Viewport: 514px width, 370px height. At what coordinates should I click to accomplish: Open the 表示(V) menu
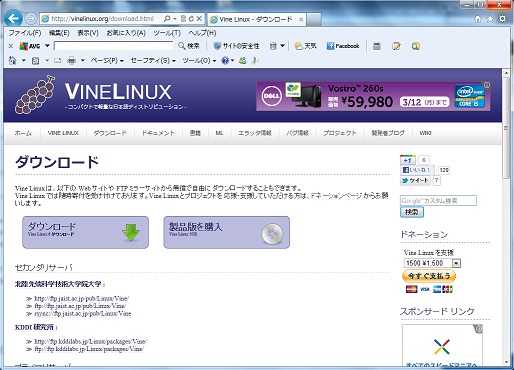(88, 33)
